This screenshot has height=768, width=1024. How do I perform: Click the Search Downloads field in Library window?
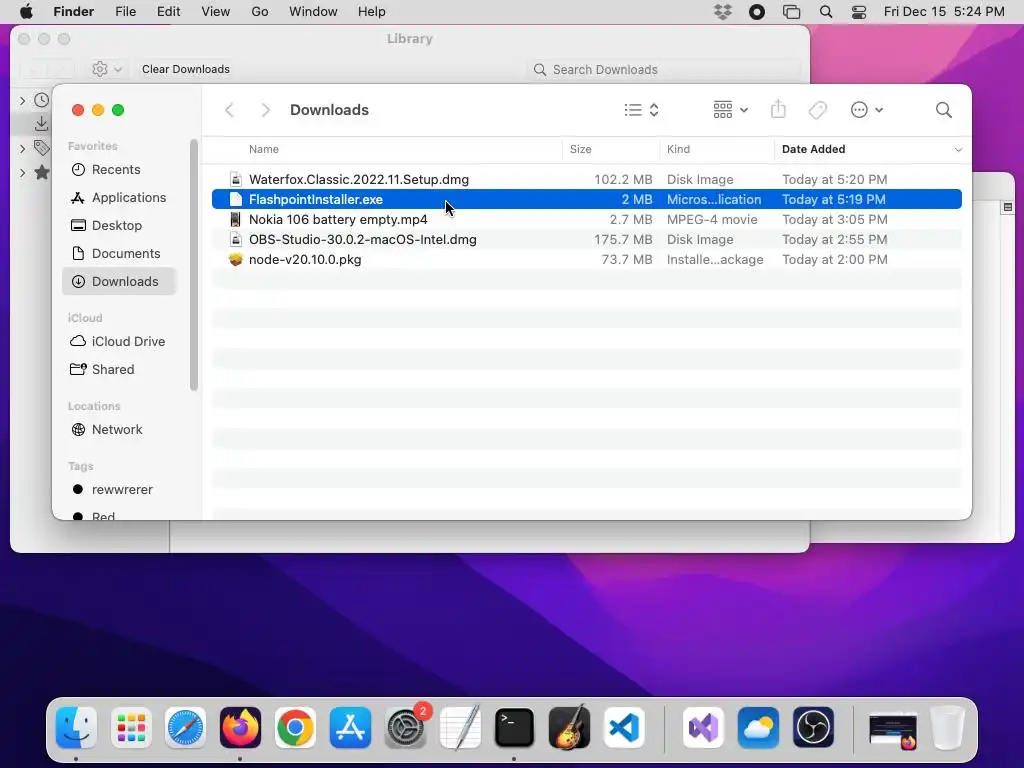click(x=664, y=69)
